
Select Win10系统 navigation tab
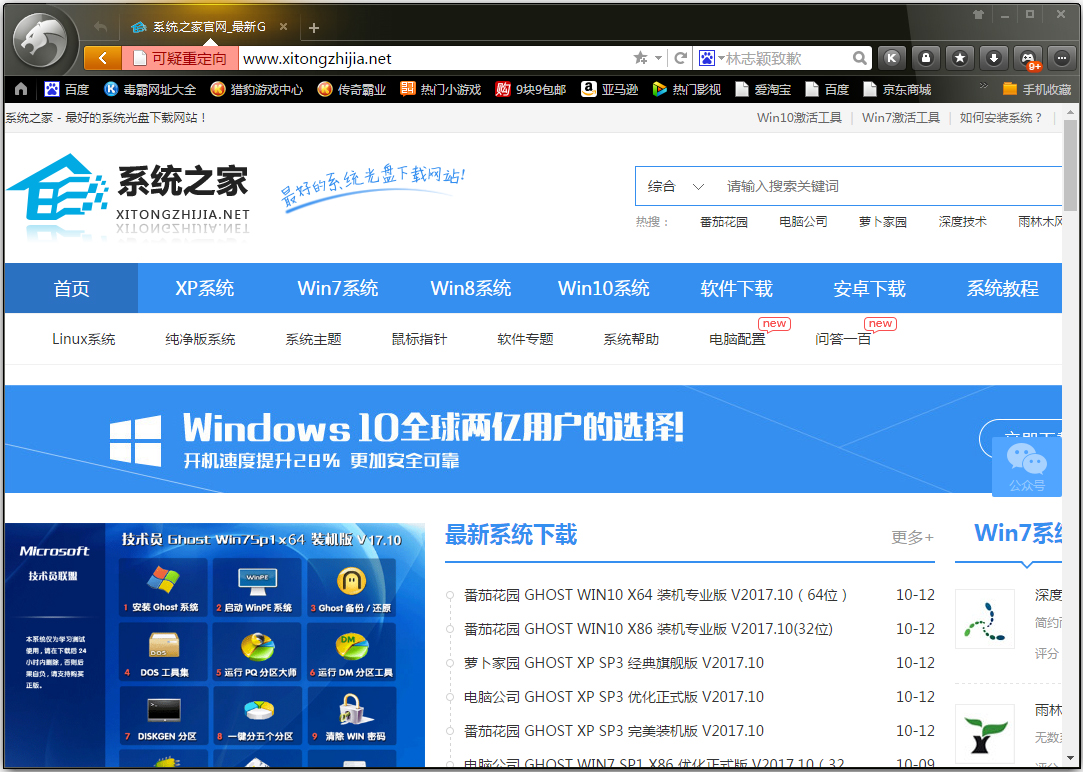pyautogui.click(x=604, y=288)
